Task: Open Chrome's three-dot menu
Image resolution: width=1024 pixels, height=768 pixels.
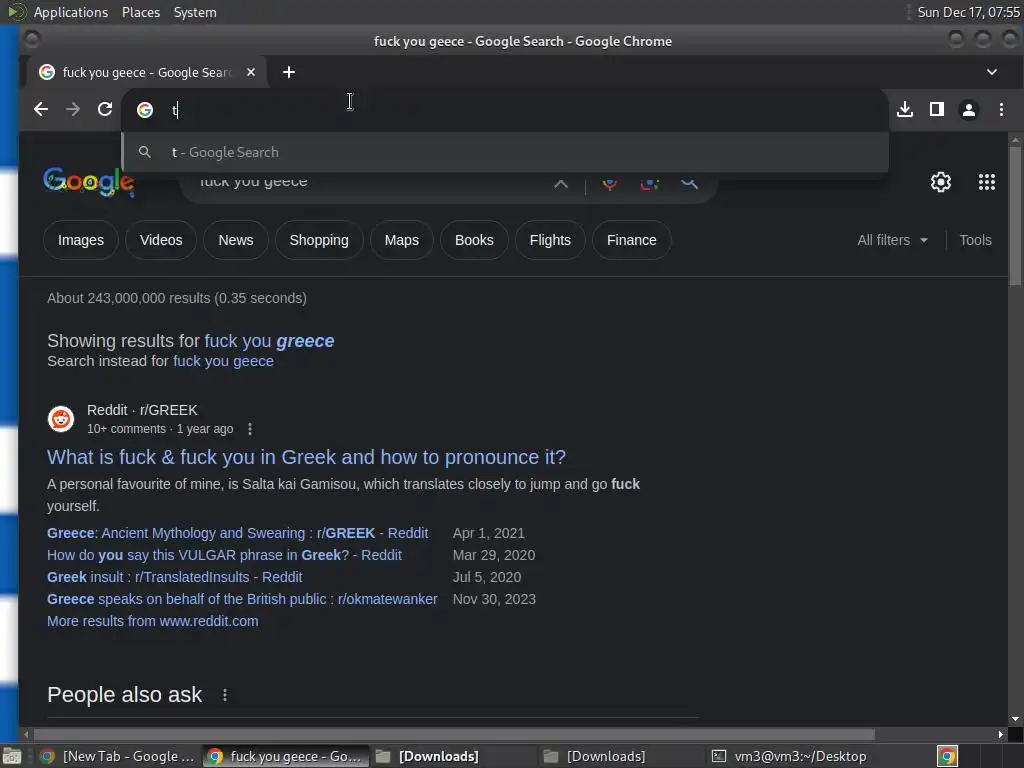Action: point(1001,109)
